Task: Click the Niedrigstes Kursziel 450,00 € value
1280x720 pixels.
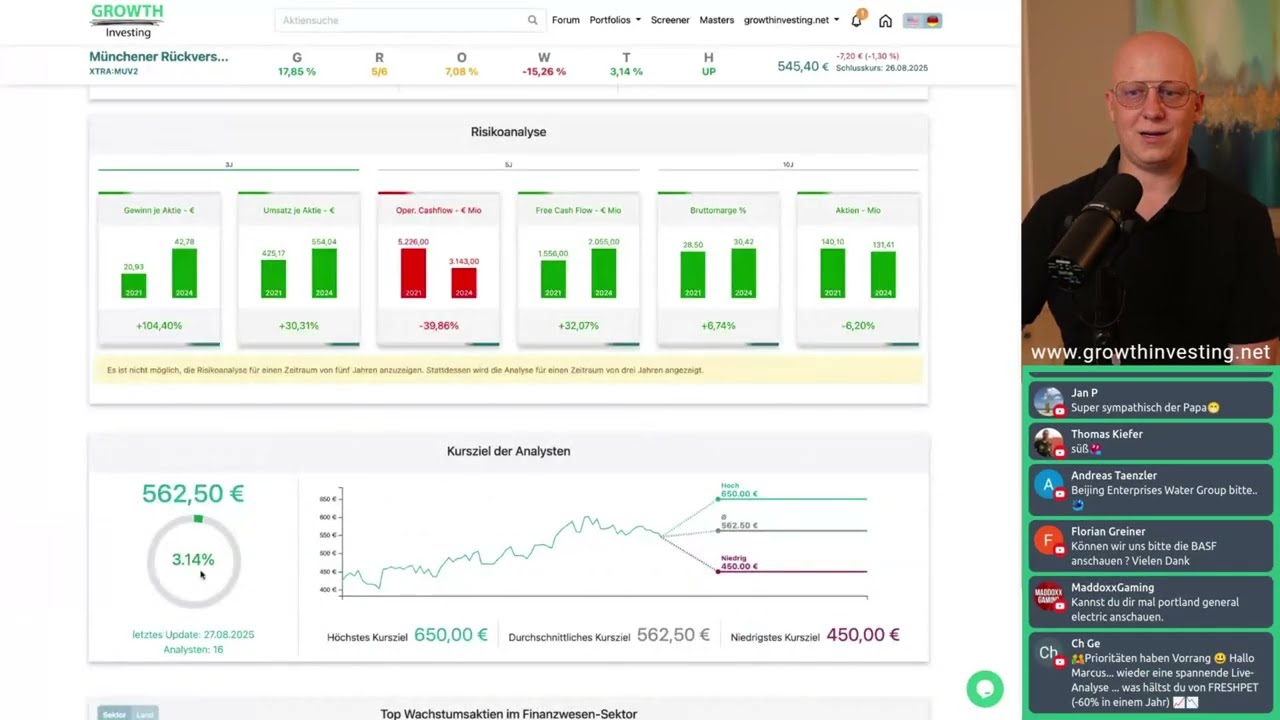Action: pyautogui.click(x=863, y=635)
